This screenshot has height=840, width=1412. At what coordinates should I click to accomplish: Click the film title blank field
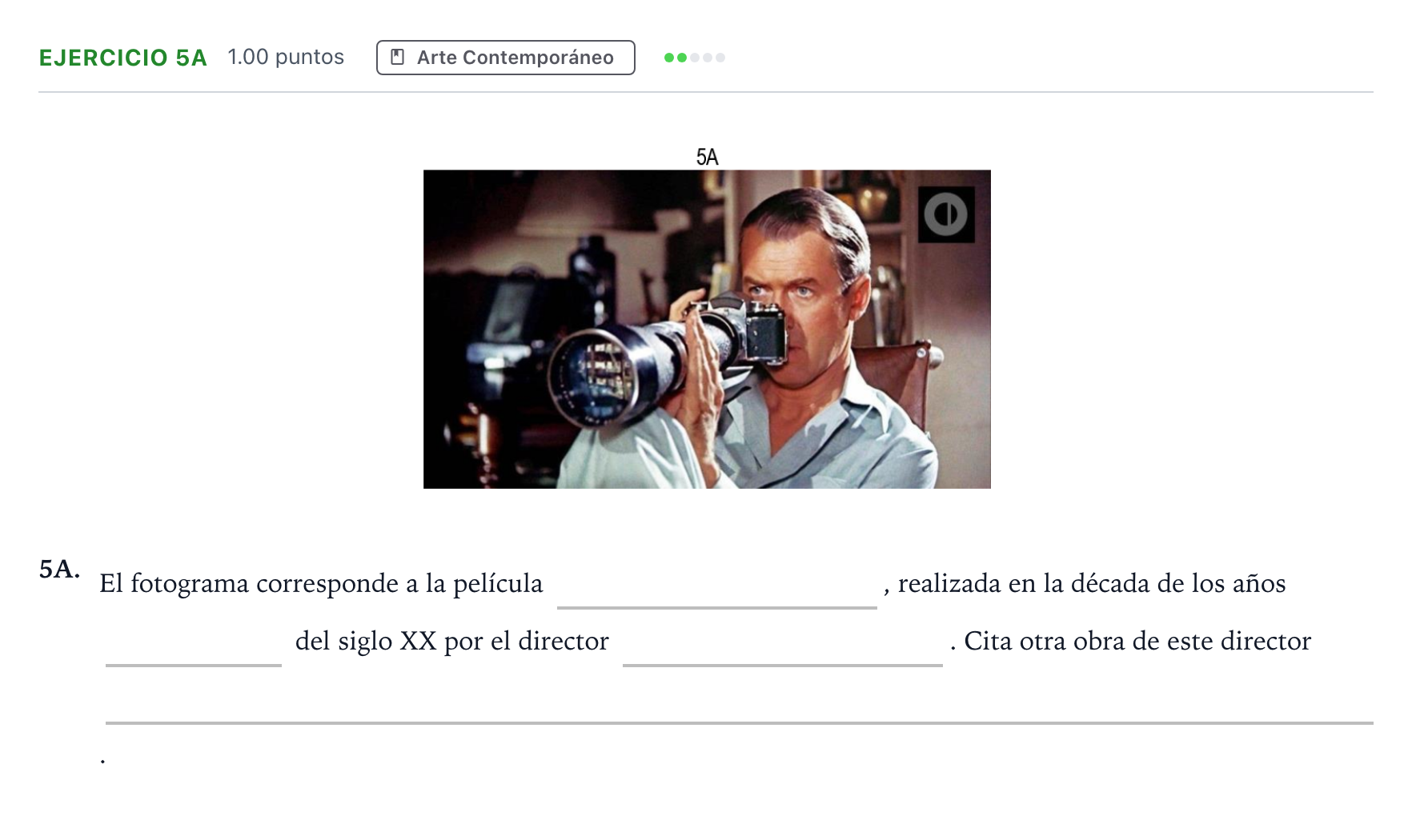pos(717,586)
